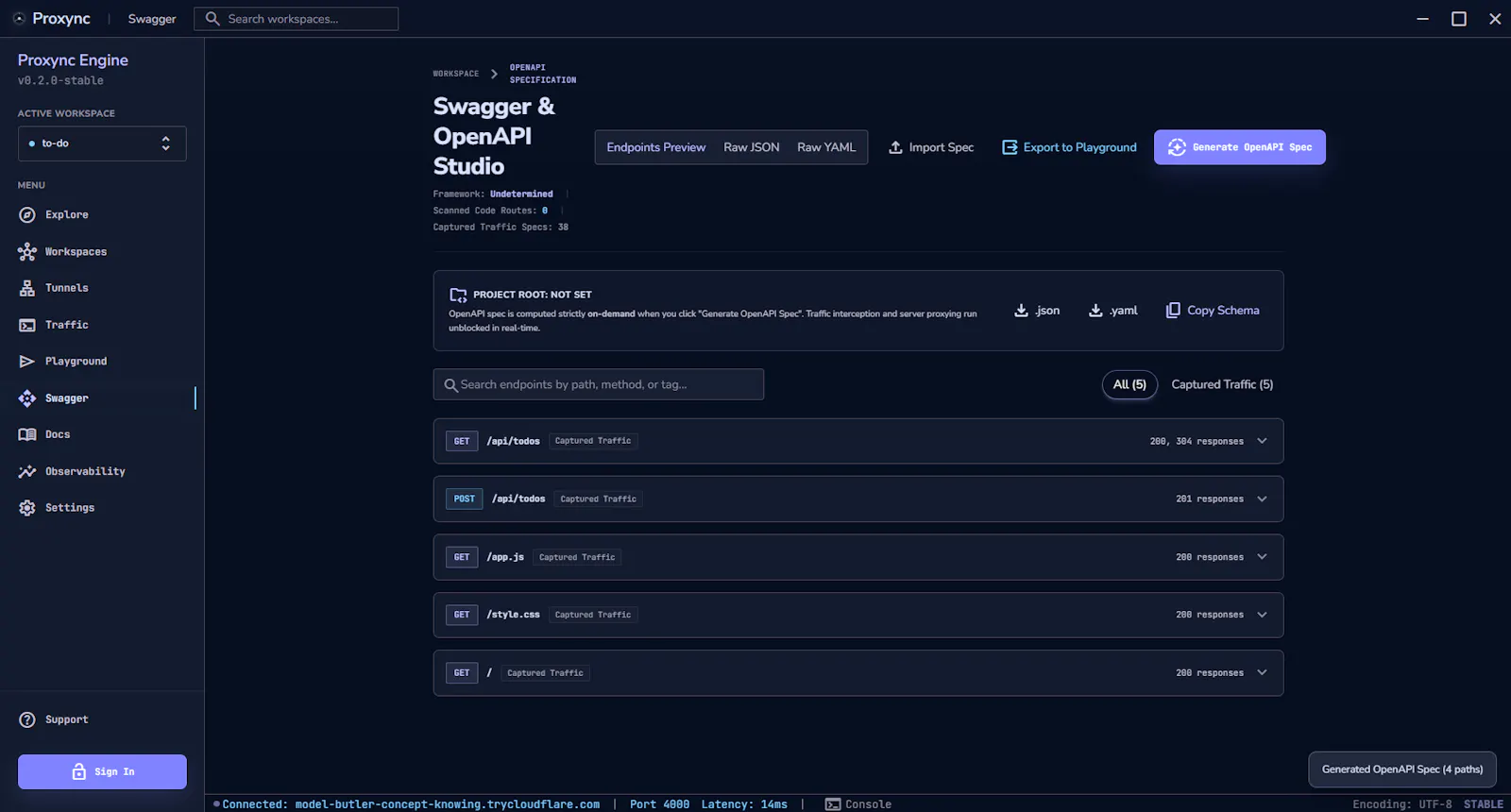Click the Sign In label
This screenshot has width=1511, height=812.
[x=114, y=772]
